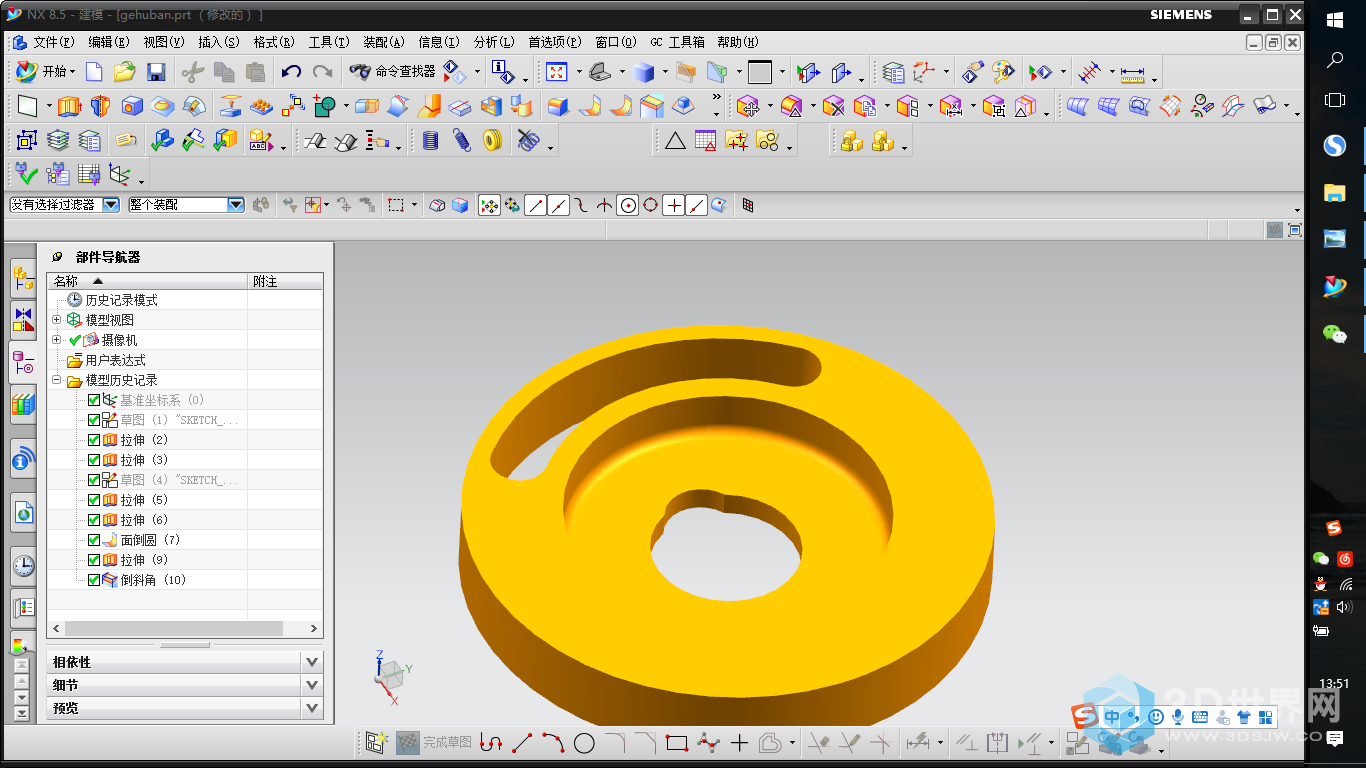The image size is (1366, 768).
Task: Click the Sketch Point plus icon
Action: [x=739, y=743]
